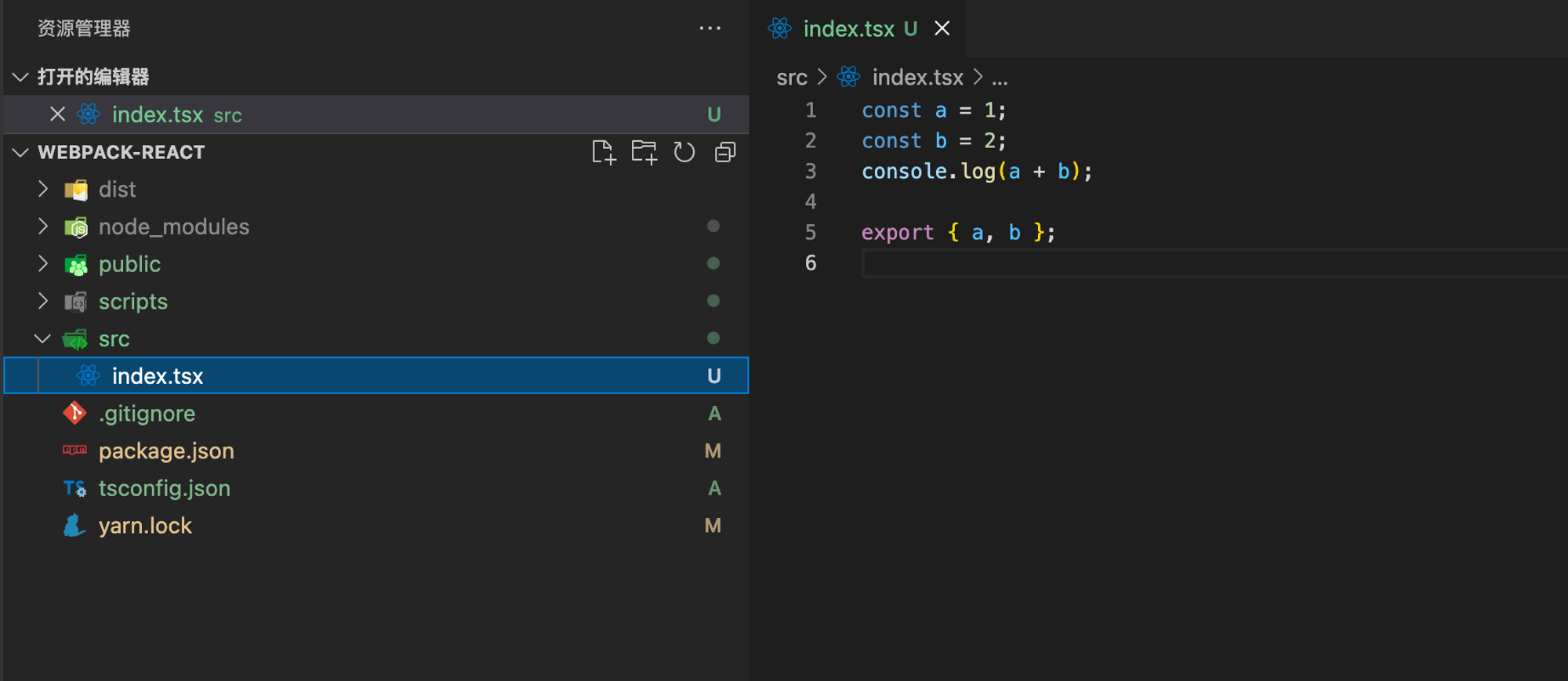Click the public folder icon

click(76, 265)
